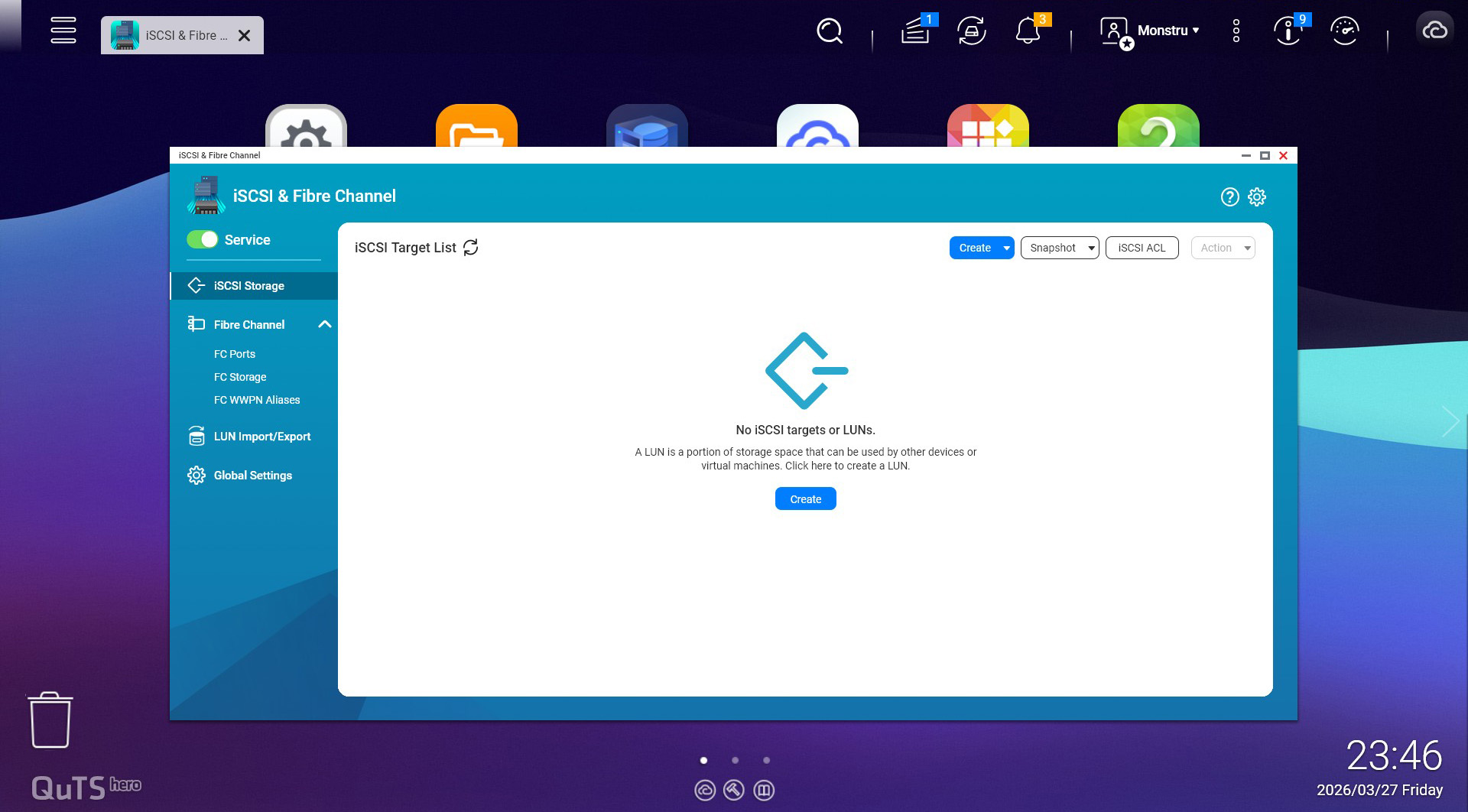The image size is (1468, 812).
Task: Open the help question mark icon
Action: coord(1229,197)
